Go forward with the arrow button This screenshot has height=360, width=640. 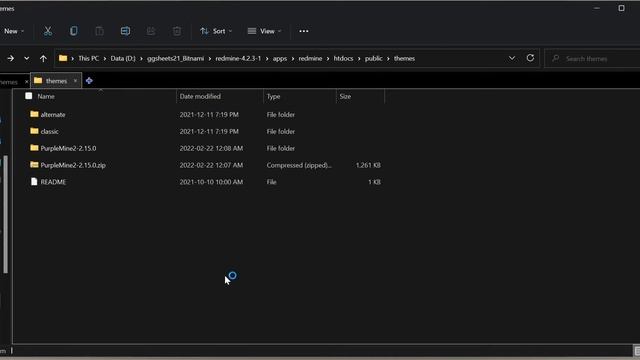(x=11, y=58)
